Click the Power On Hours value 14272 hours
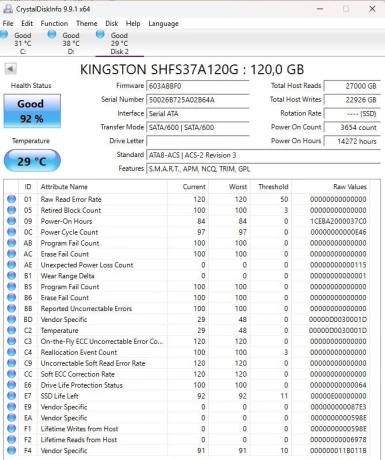 tap(352, 141)
